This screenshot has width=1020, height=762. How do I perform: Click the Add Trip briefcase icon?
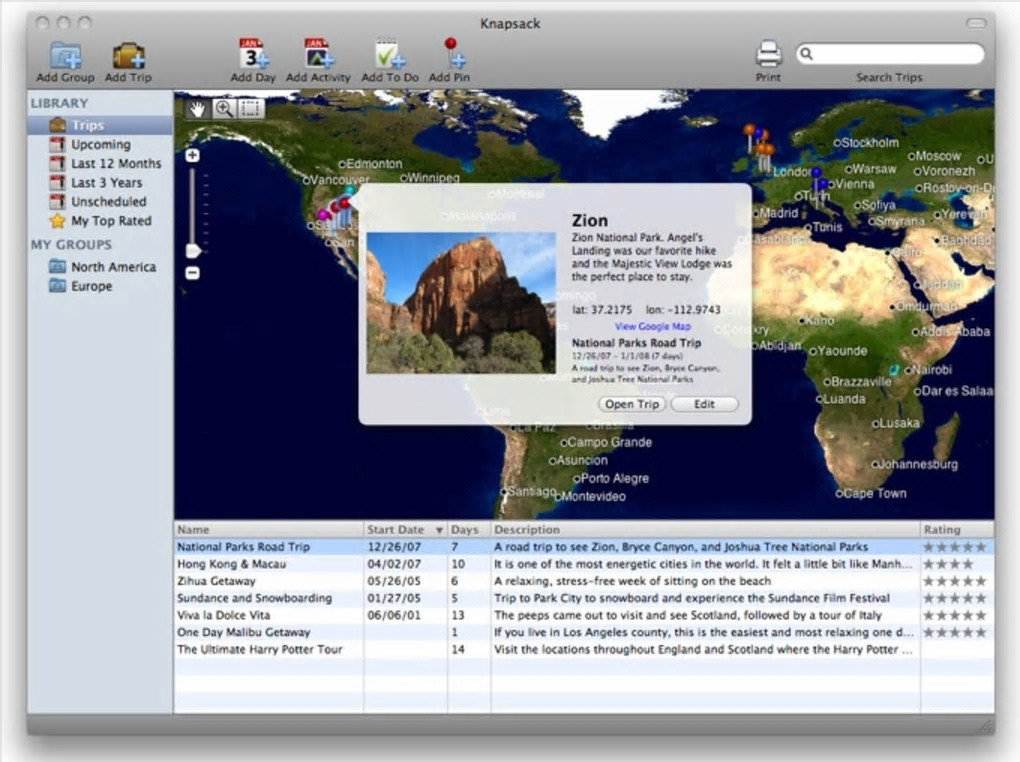click(128, 56)
